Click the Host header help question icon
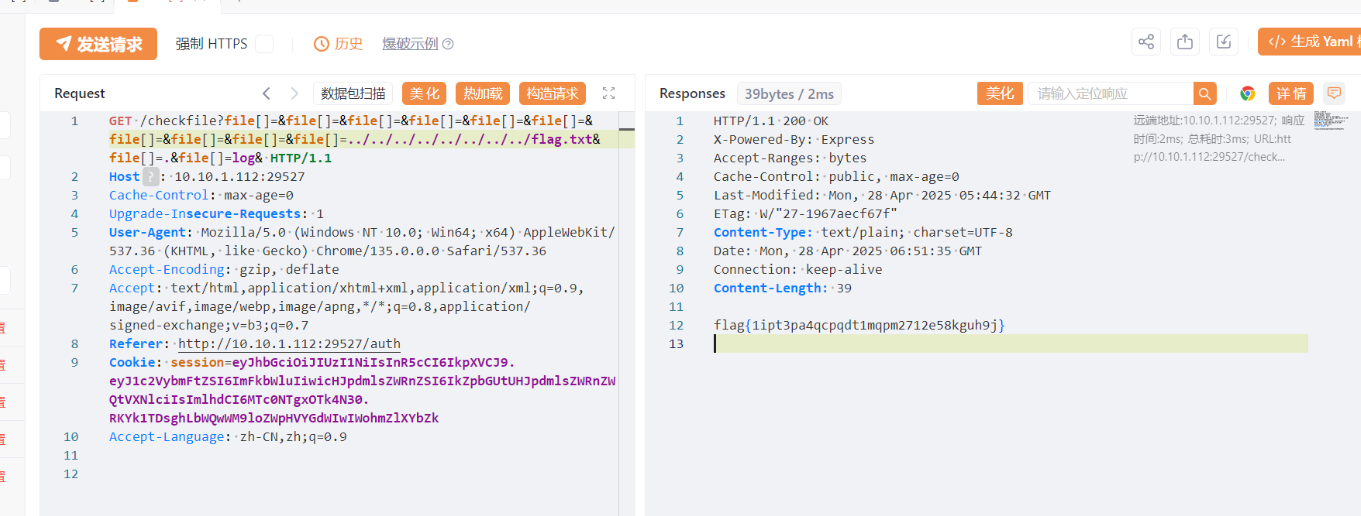This screenshot has width=1361, height=516. tap(151, 177)
